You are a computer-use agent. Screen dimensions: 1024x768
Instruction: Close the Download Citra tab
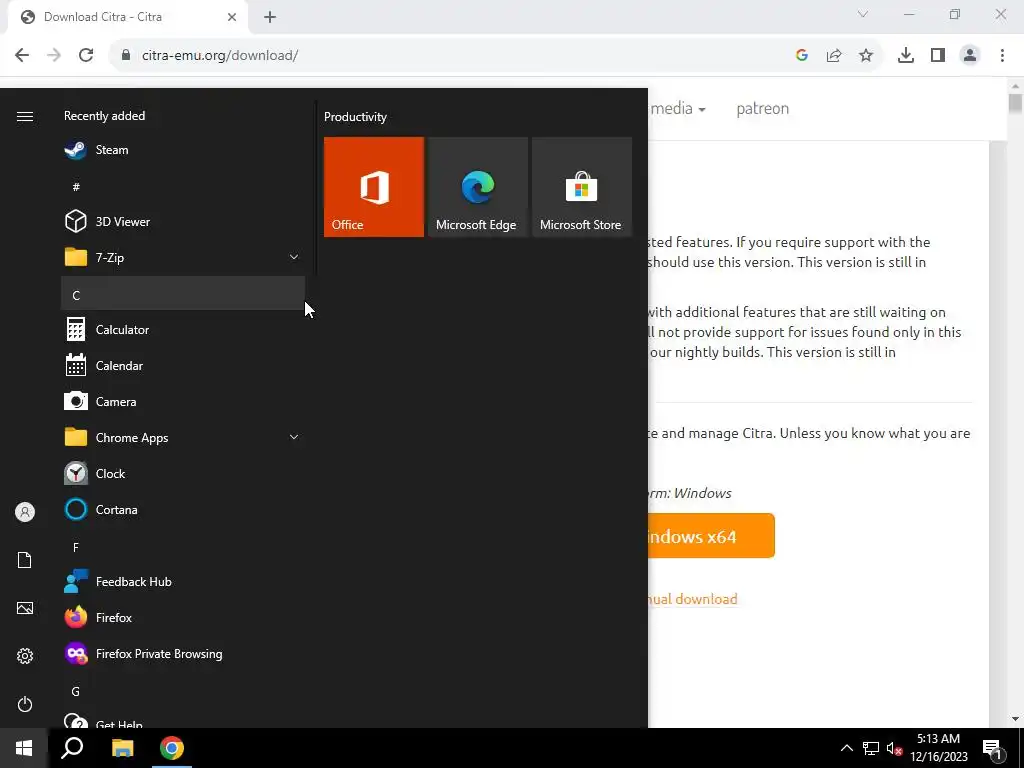pyautogui.click(x=232, y=17)
